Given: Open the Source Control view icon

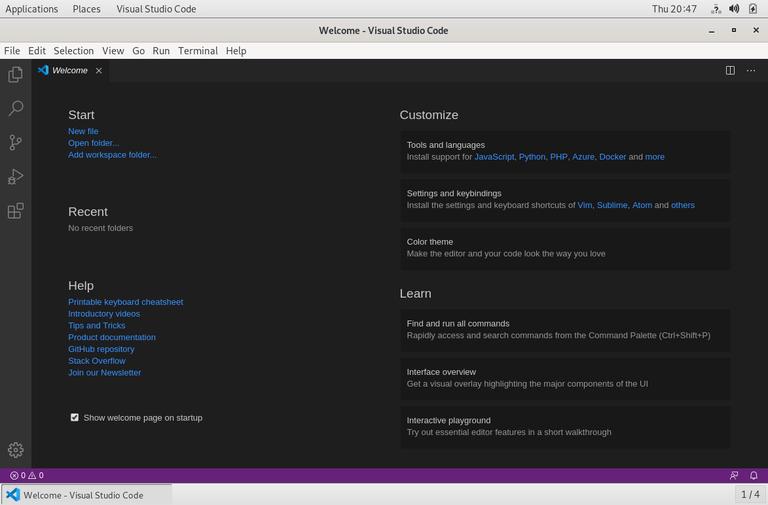Looking at the screenshot, I should (x=15, y=143).
